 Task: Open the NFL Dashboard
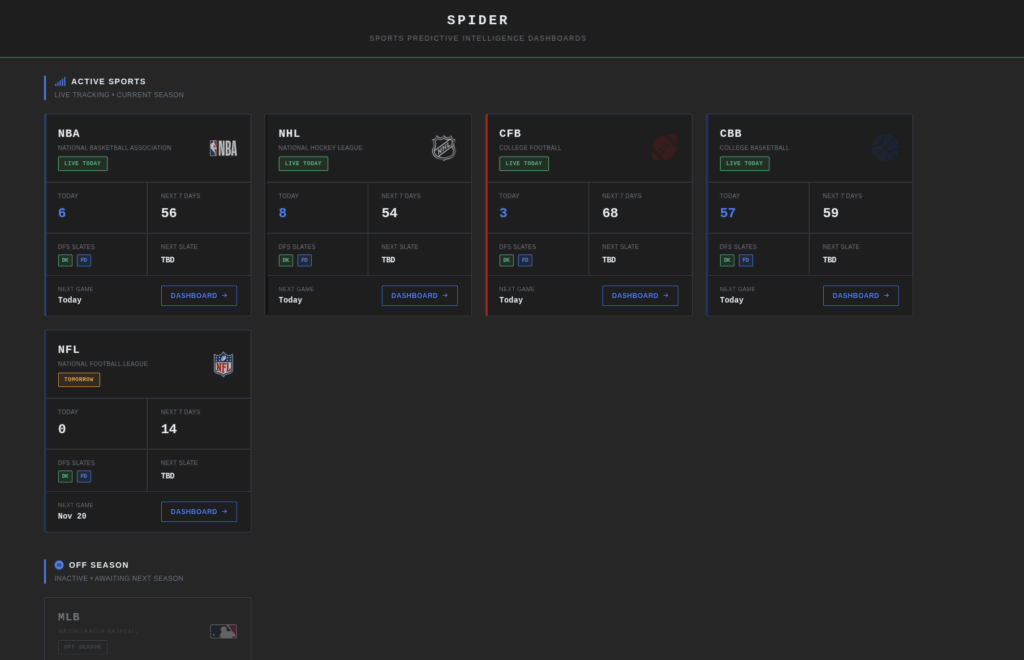[x=199, y=512]
